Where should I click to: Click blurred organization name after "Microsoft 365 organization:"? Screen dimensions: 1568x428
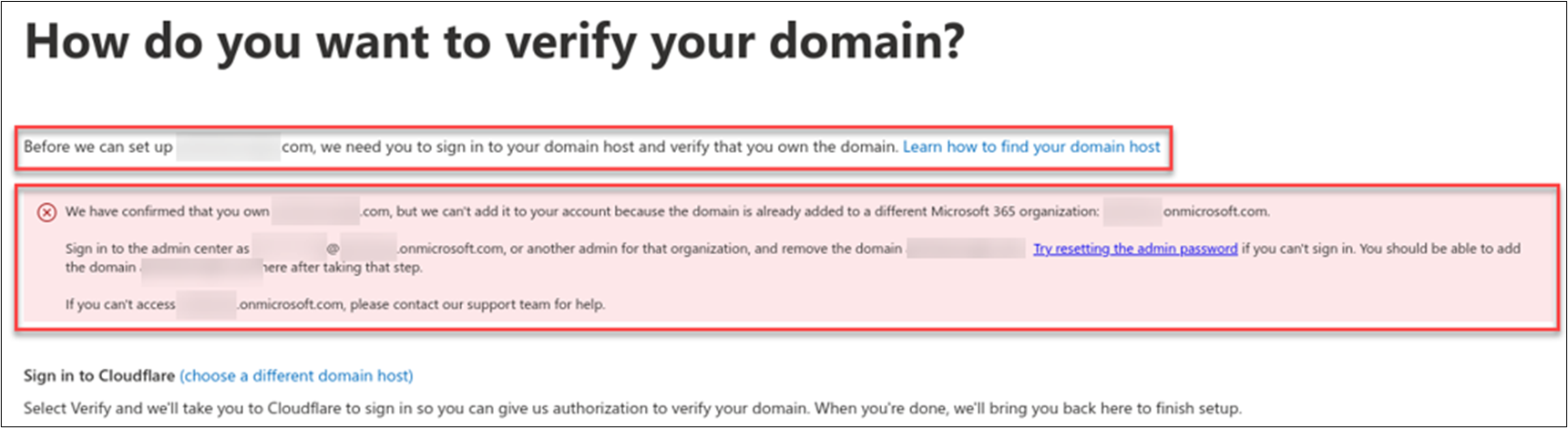[1132, 211]
